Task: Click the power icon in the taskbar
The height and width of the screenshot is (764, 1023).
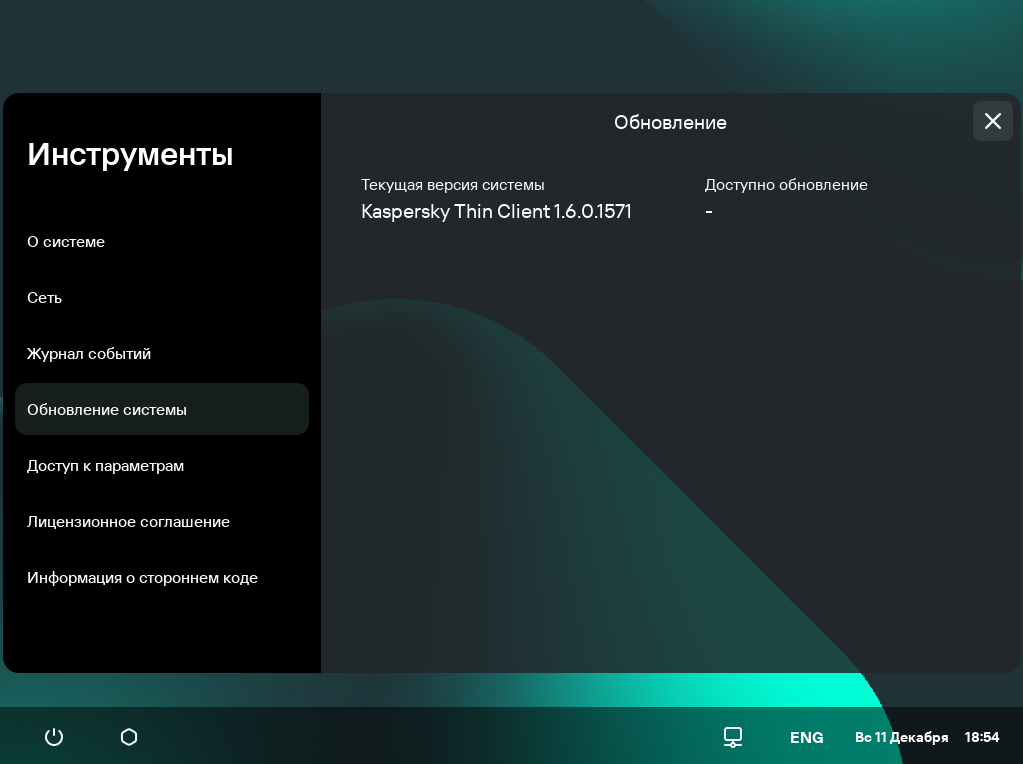Action: [x=54, y=737]
